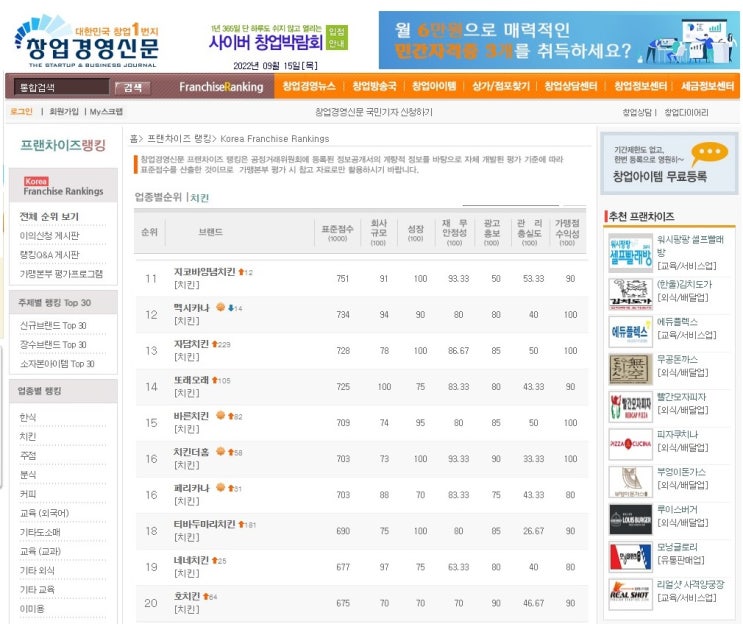The height and width of the screenshot is (624, 743).
Task: Open the 세금정보센터 menu
Action: pyautogui.click(x=707, y=86)
